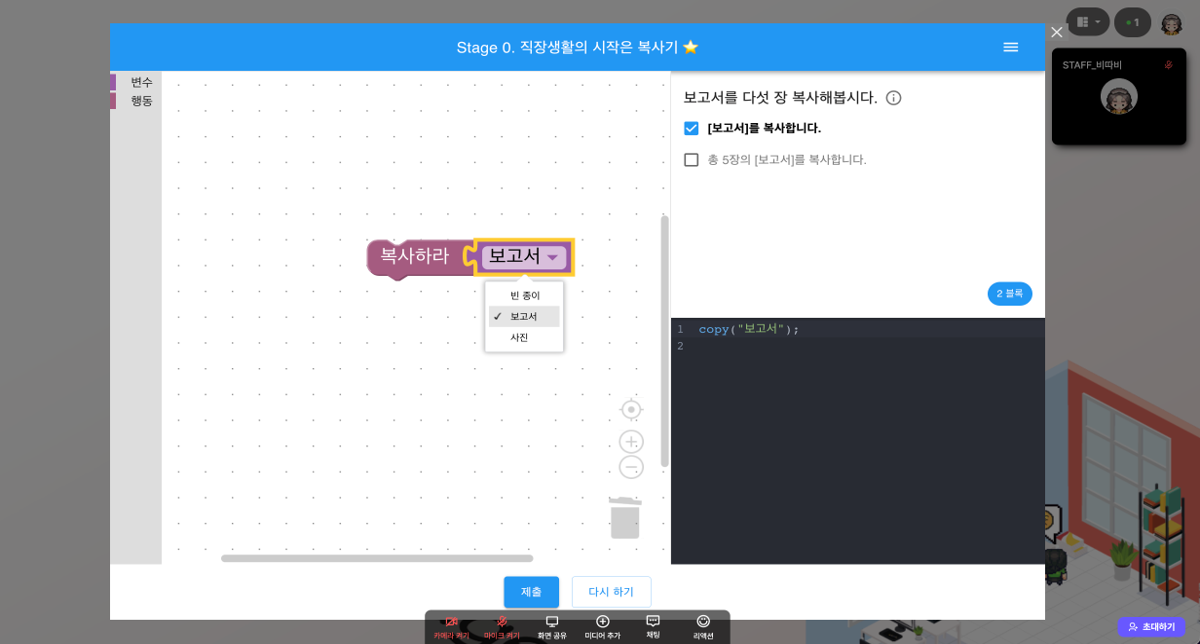The image size is (1200, 644).
Task: Select 사진 from the open dropdown
Action: (x=522, y=337)
